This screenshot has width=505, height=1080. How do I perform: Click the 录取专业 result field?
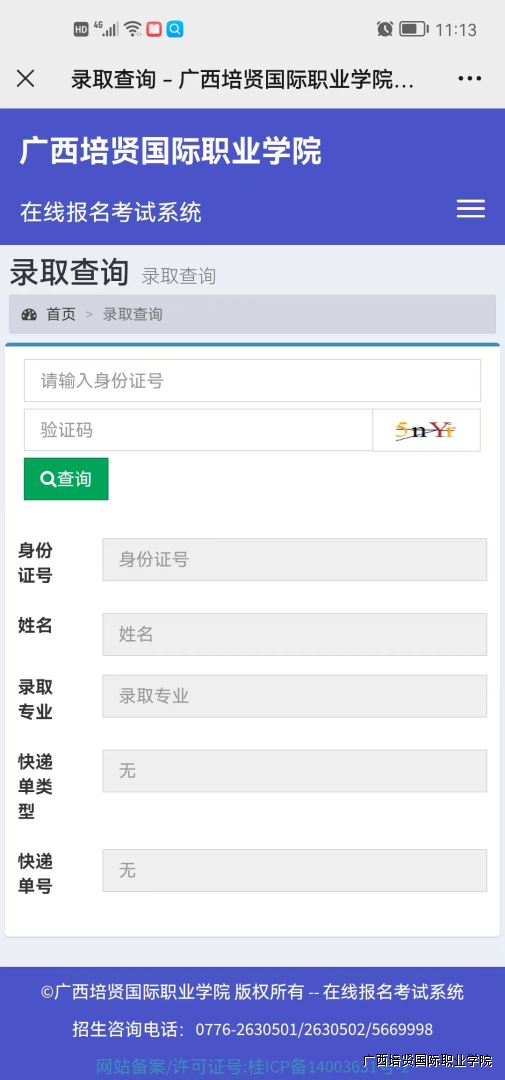click(295, 696)
